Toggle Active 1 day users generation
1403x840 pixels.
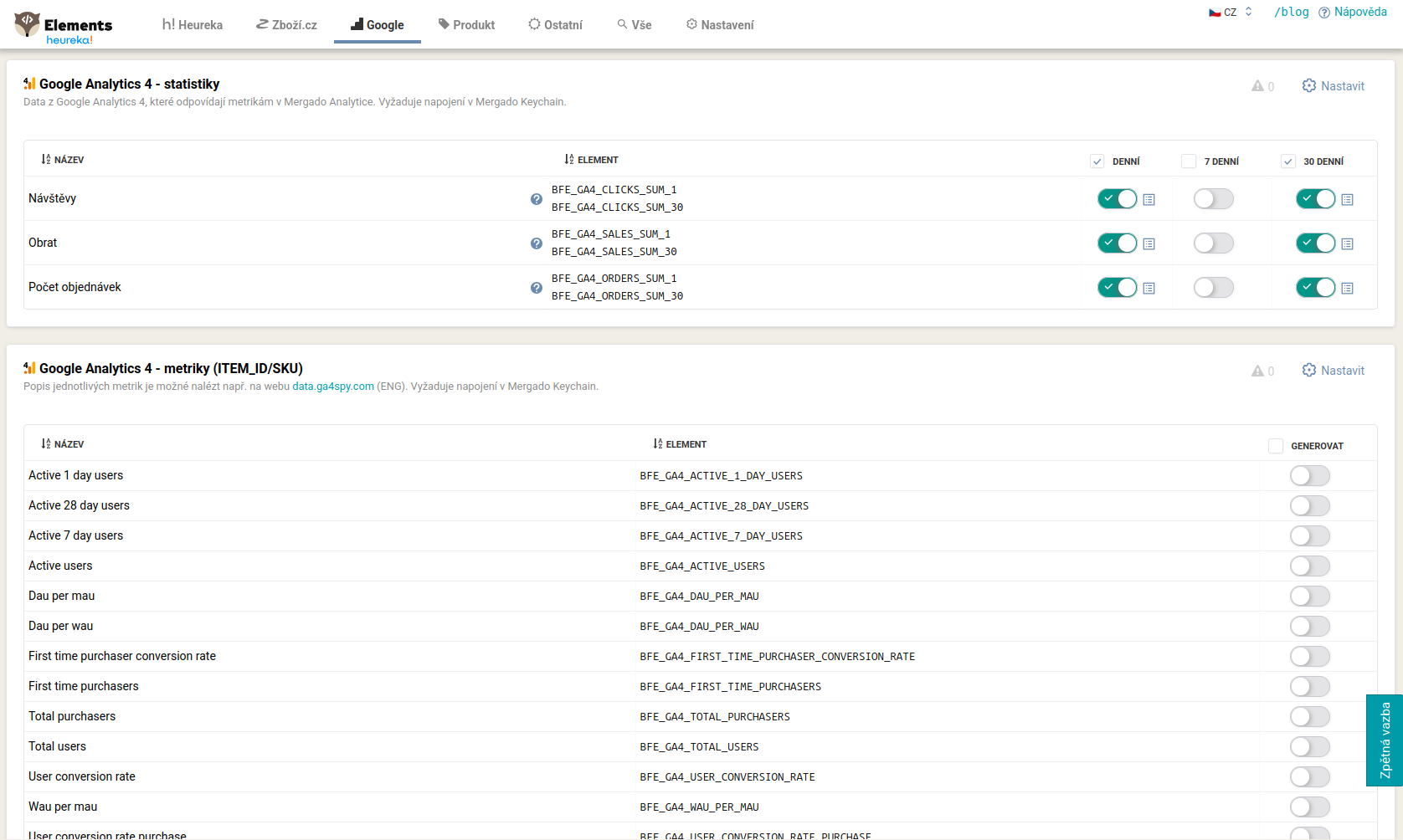click(x=1310, y=476)
